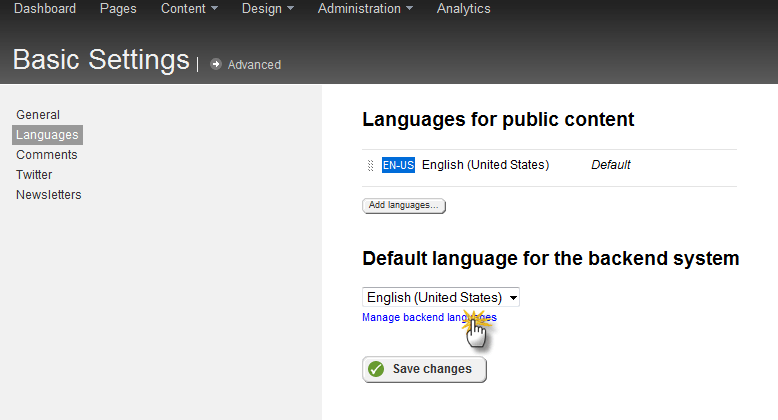Open Newsletters settings in sidebar
This screenshot has height=420, width=778.
click(49, 195)
